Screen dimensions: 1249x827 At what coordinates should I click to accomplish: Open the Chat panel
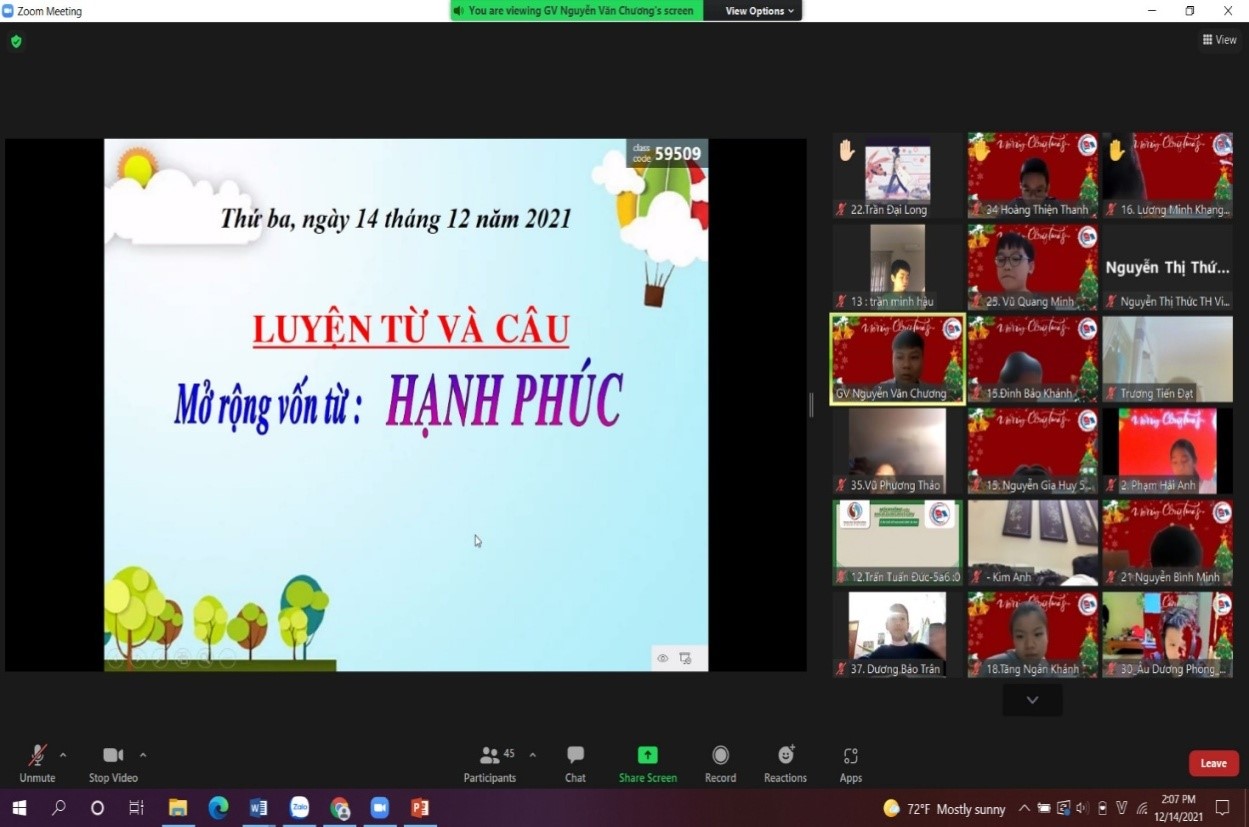pos(575,764)
